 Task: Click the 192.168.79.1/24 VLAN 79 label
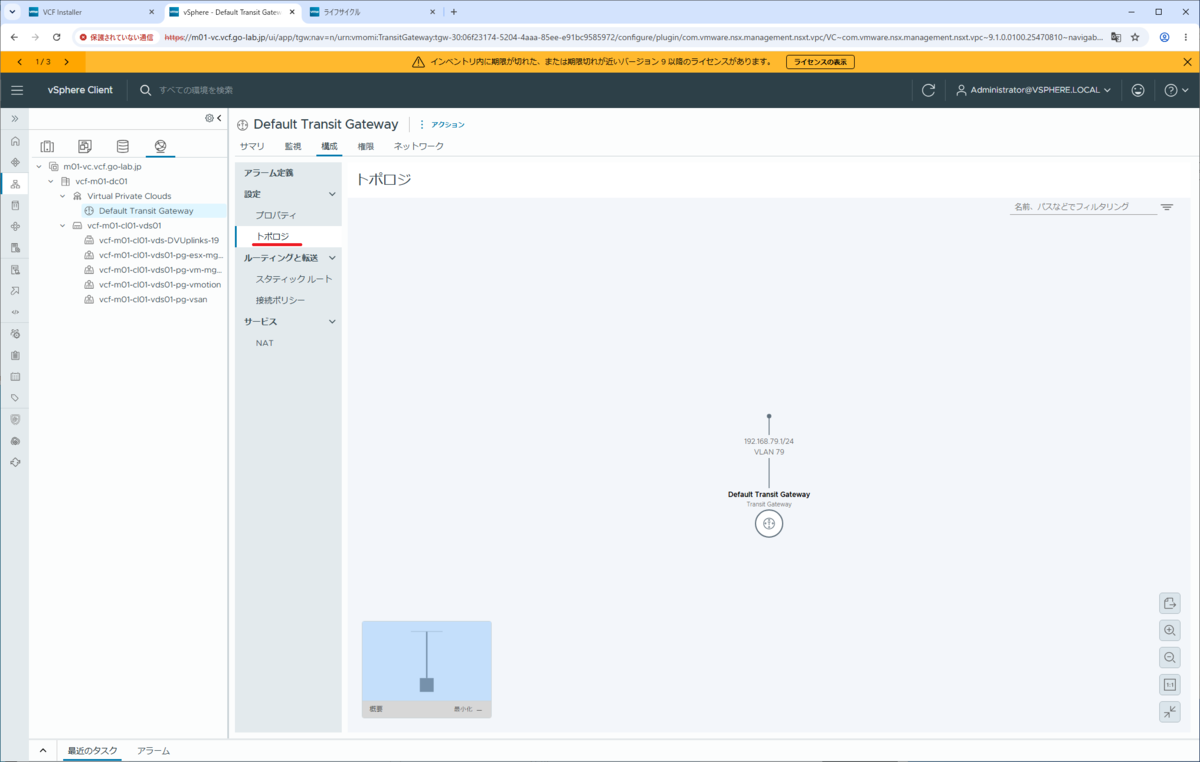(x=769, y=446)
